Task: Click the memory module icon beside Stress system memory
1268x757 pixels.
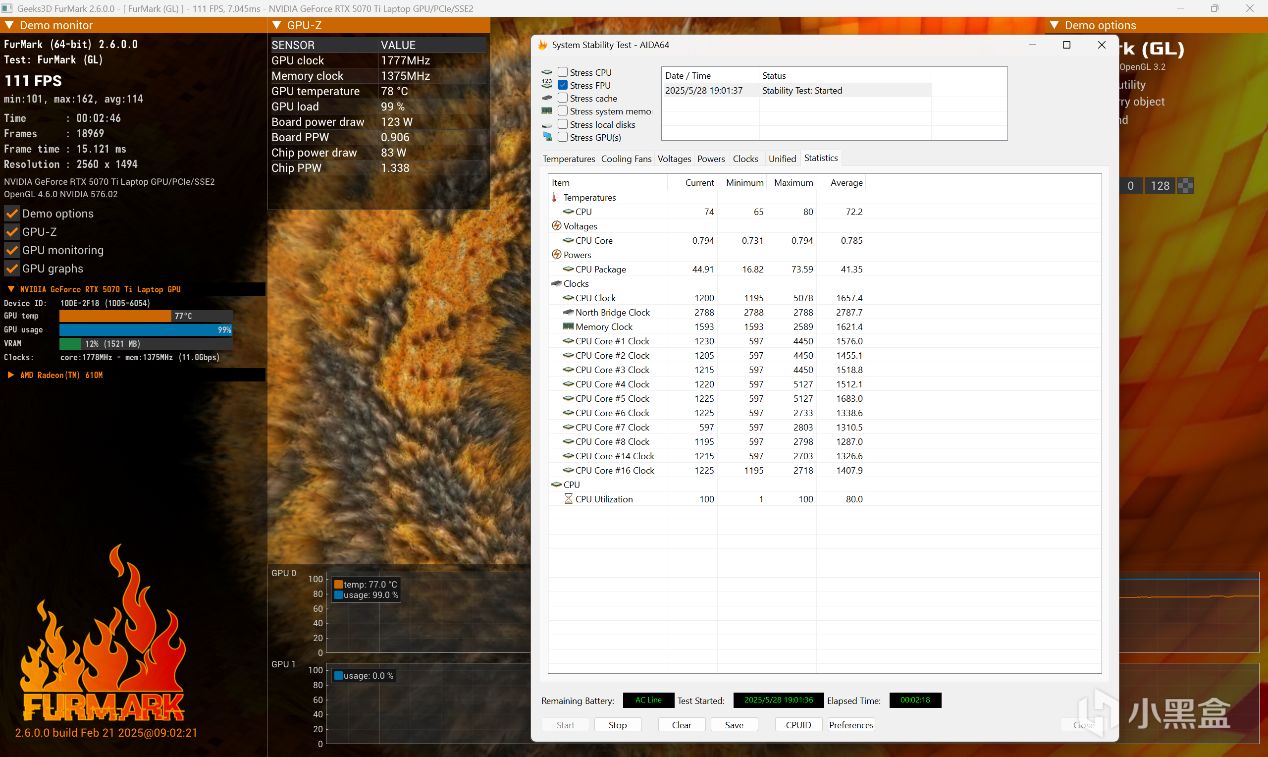Action: pos(546,111)
